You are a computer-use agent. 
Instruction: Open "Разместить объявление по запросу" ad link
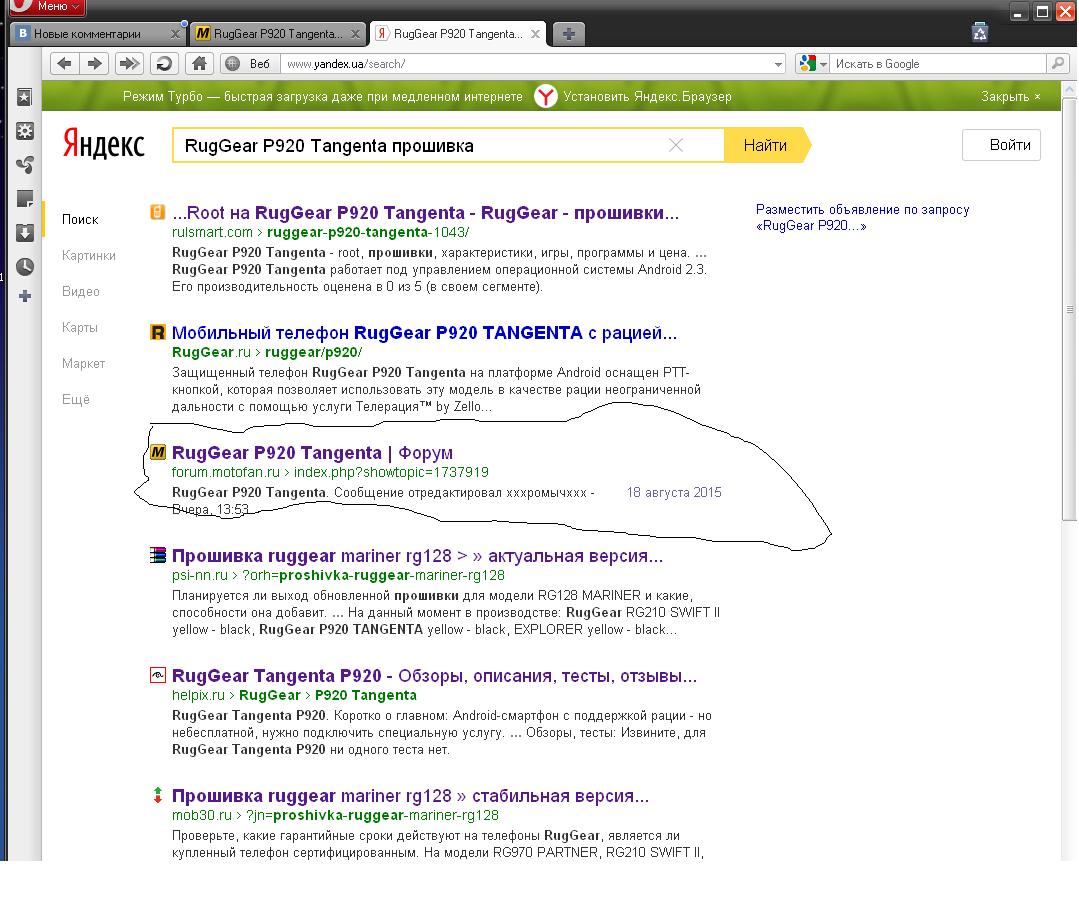point(862,217)
